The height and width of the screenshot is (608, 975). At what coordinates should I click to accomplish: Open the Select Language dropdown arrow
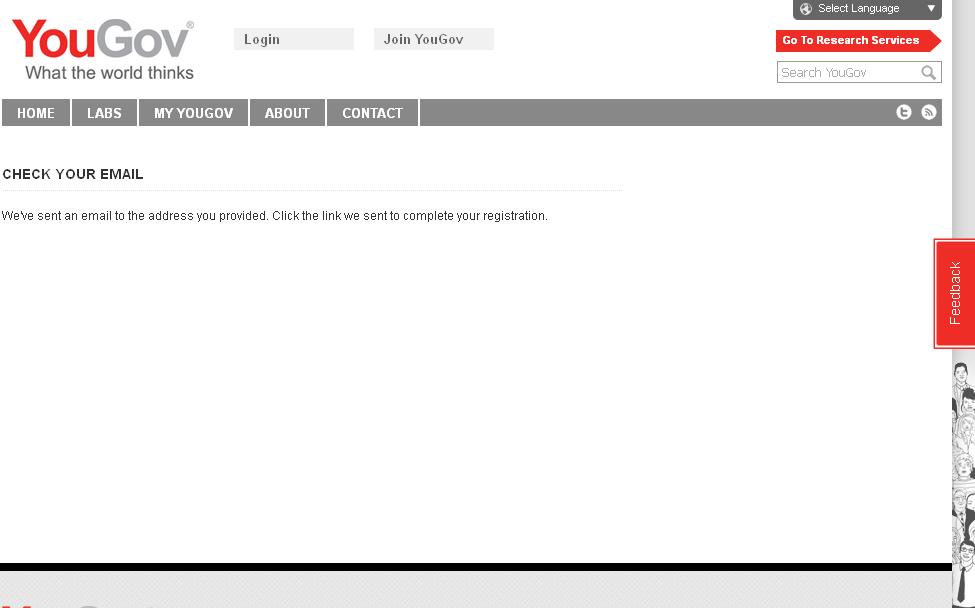coord(931,9)
